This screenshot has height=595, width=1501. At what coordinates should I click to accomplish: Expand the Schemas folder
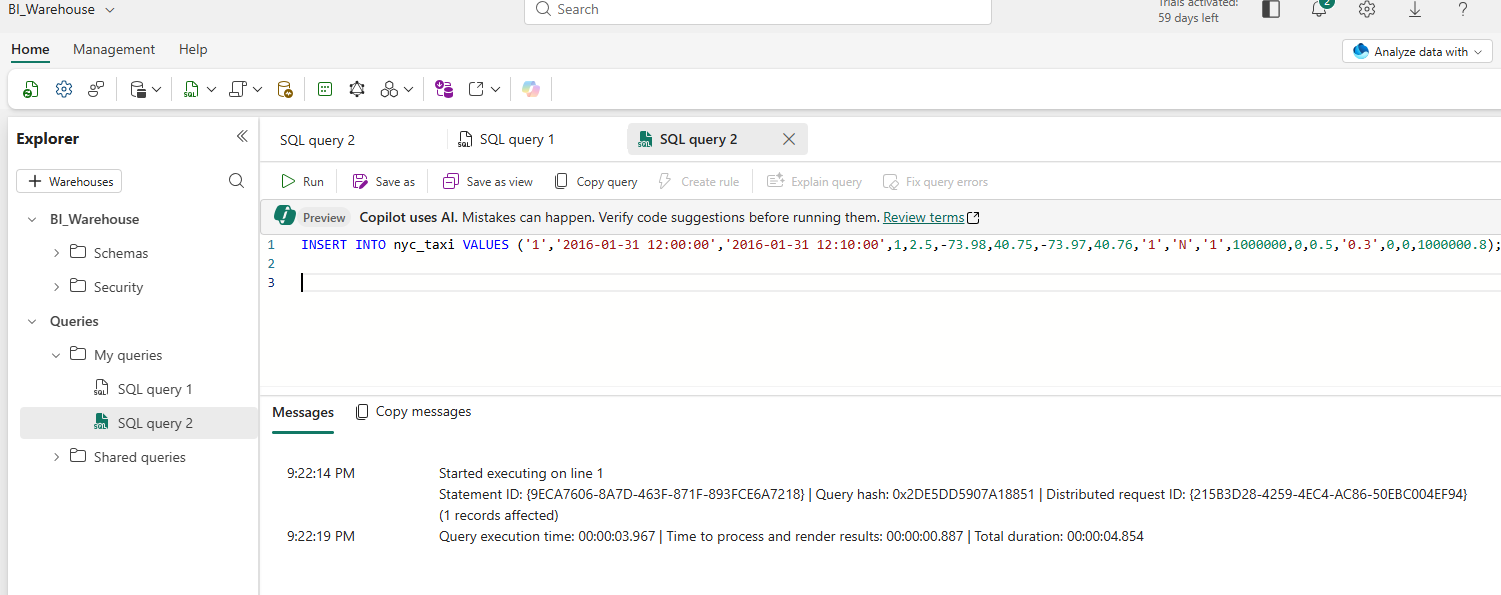click(56, 253)
